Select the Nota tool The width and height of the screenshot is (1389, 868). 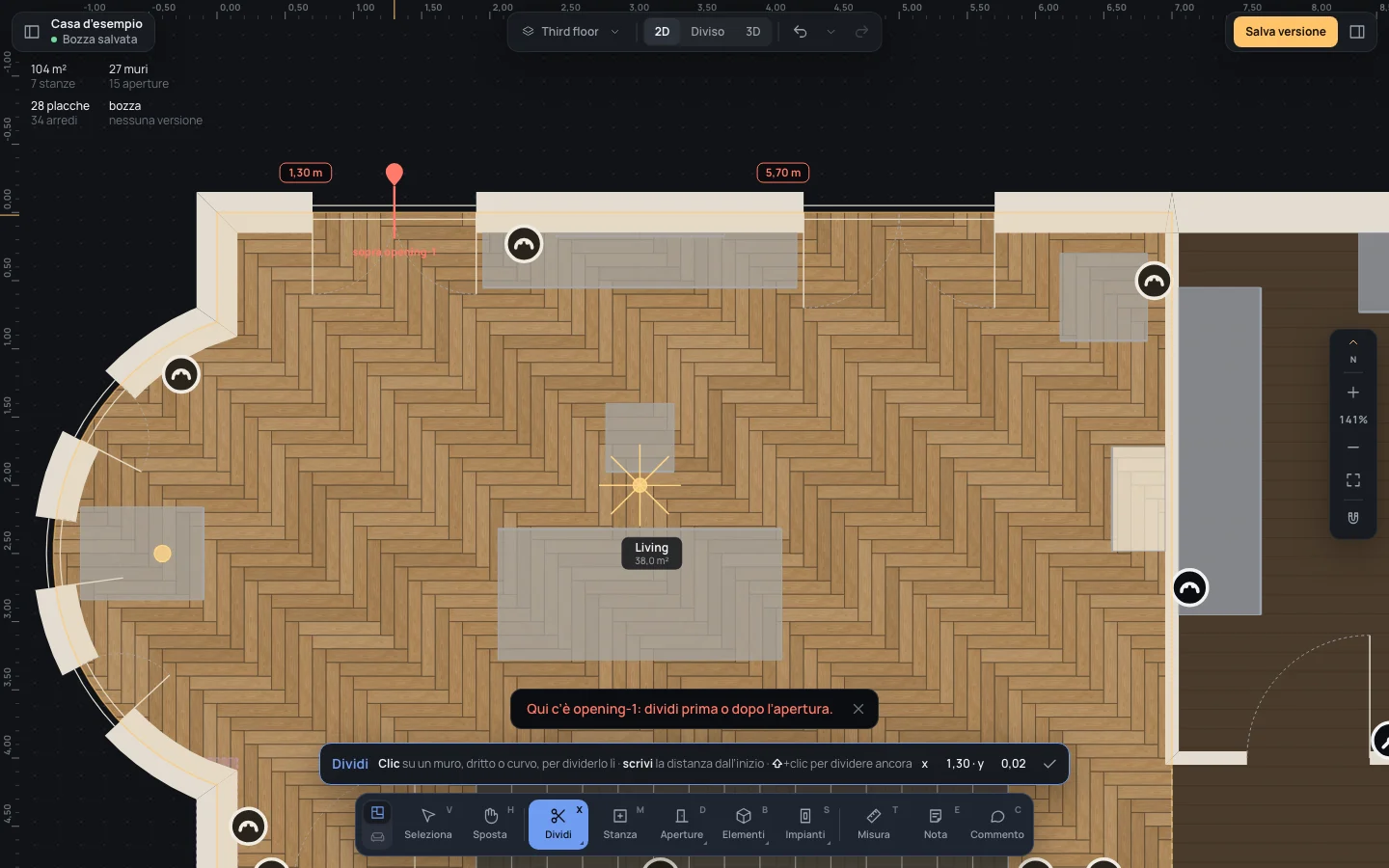(936, 825)
